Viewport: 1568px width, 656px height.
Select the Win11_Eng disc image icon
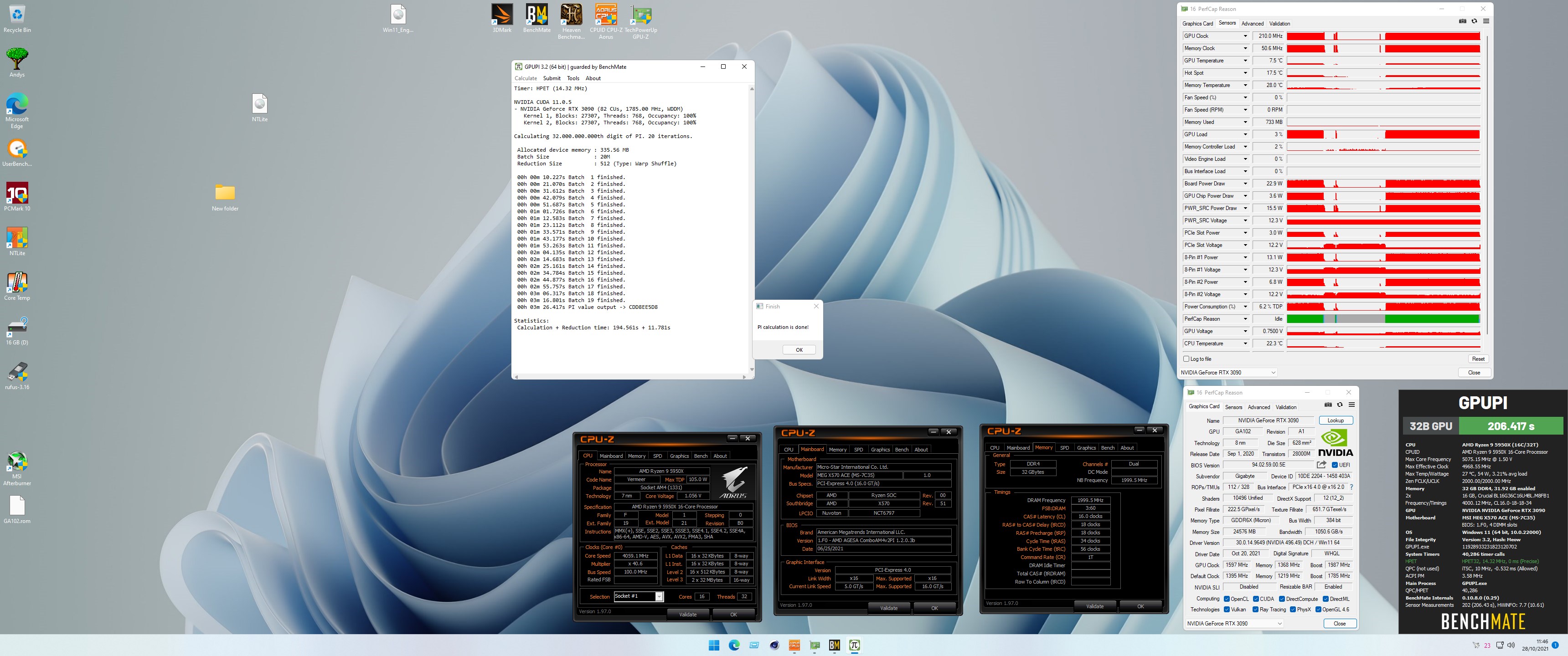click(398, 18)
